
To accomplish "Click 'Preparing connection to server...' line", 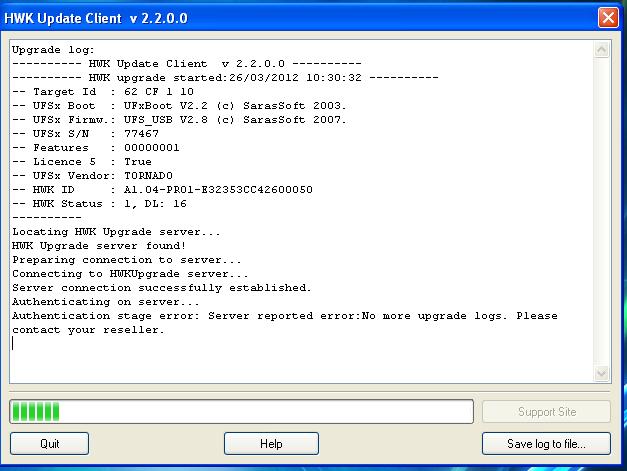I will click(x=127, y=260).
